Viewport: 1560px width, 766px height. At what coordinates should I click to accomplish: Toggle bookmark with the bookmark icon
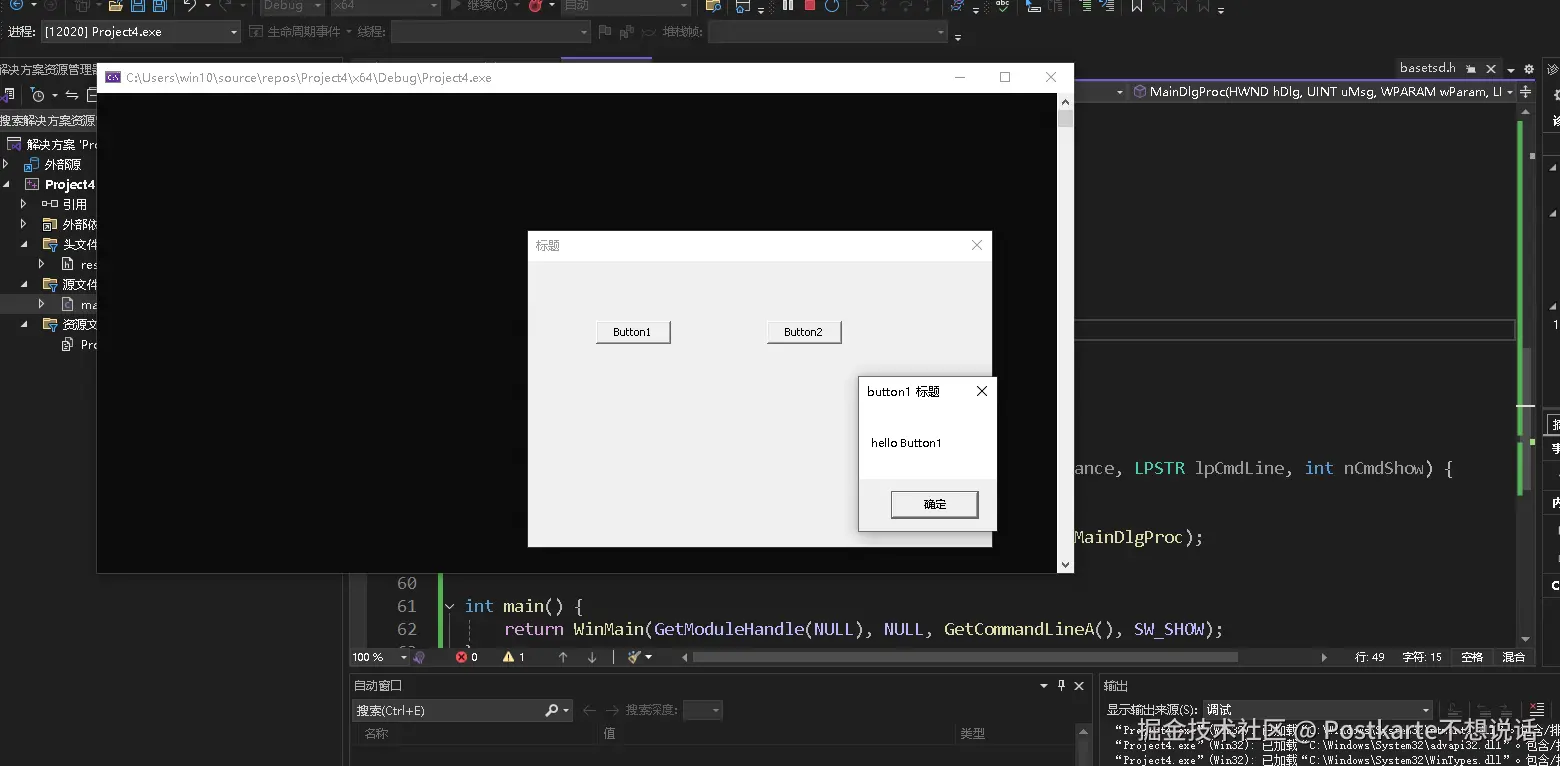coord(1136,6)
